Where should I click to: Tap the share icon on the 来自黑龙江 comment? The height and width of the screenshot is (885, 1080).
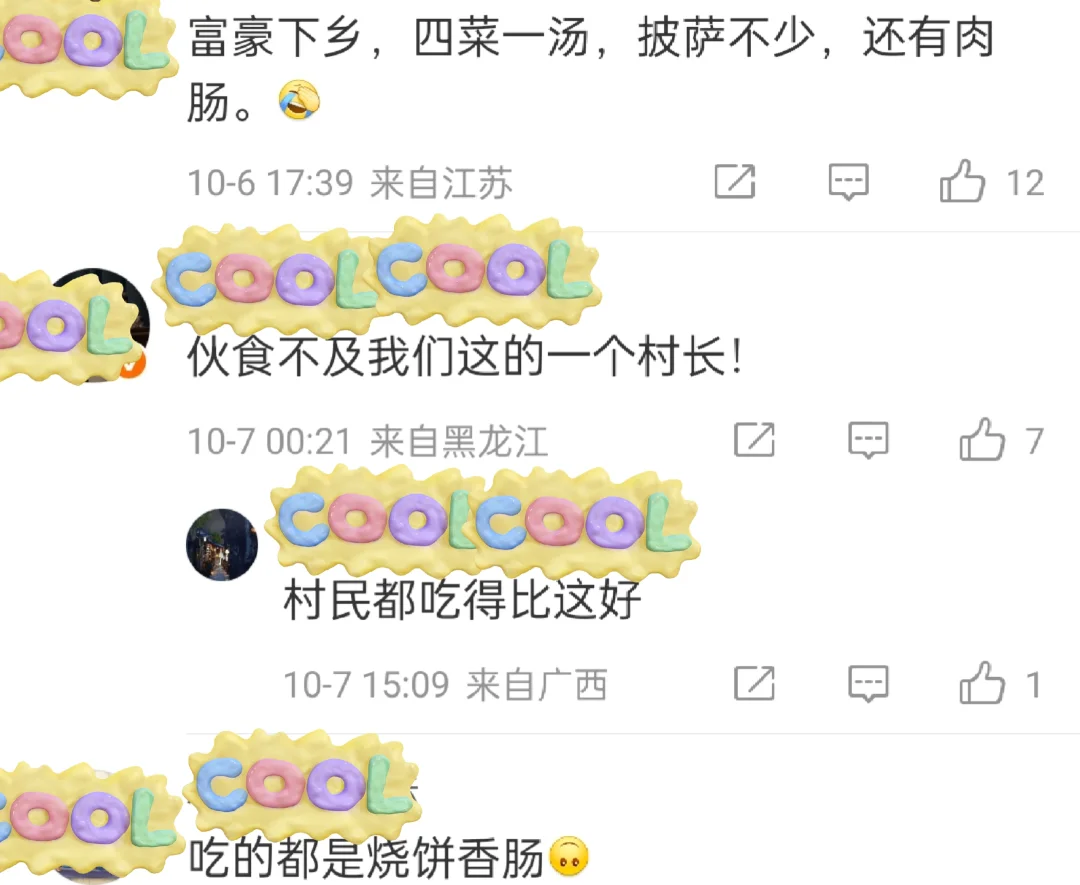754,440
